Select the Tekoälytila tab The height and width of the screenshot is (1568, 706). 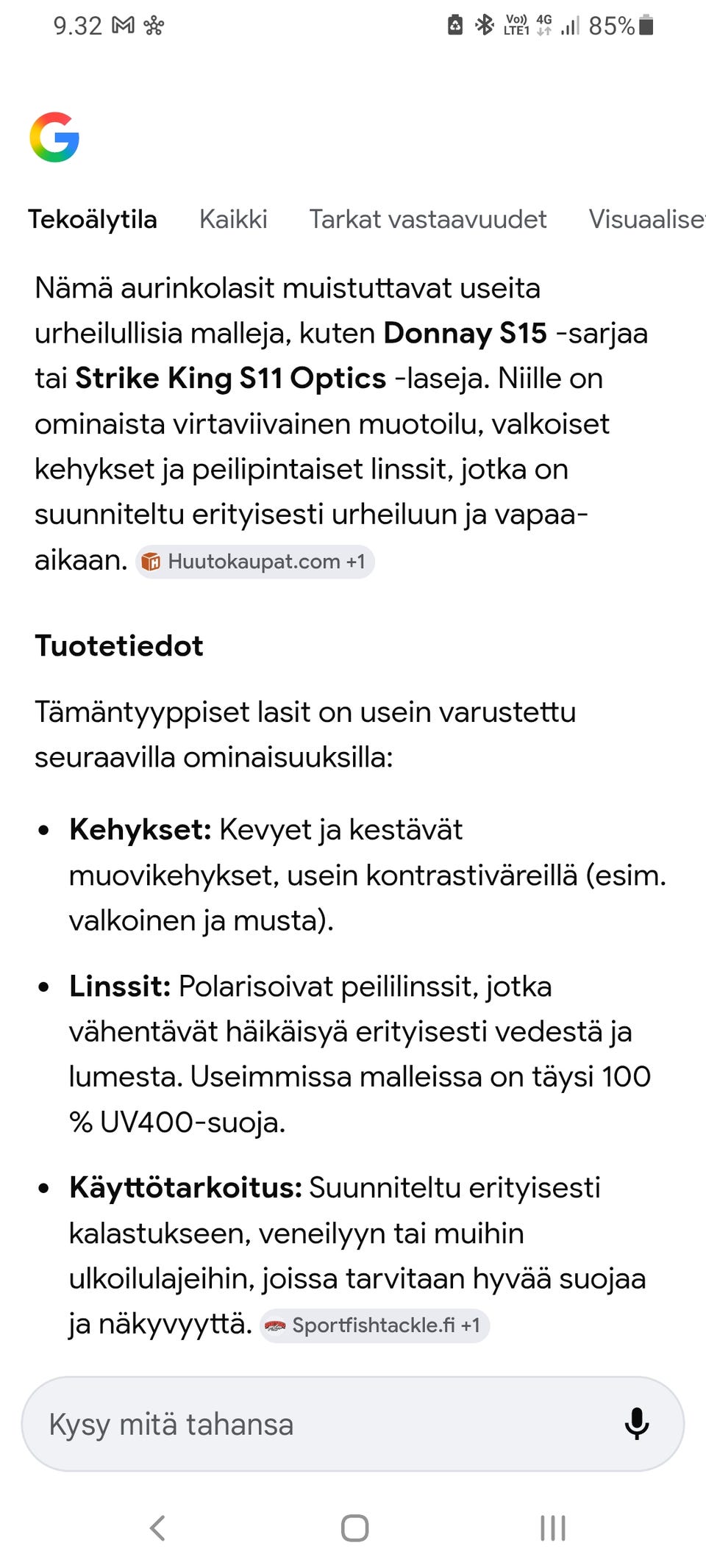[93, 219]
